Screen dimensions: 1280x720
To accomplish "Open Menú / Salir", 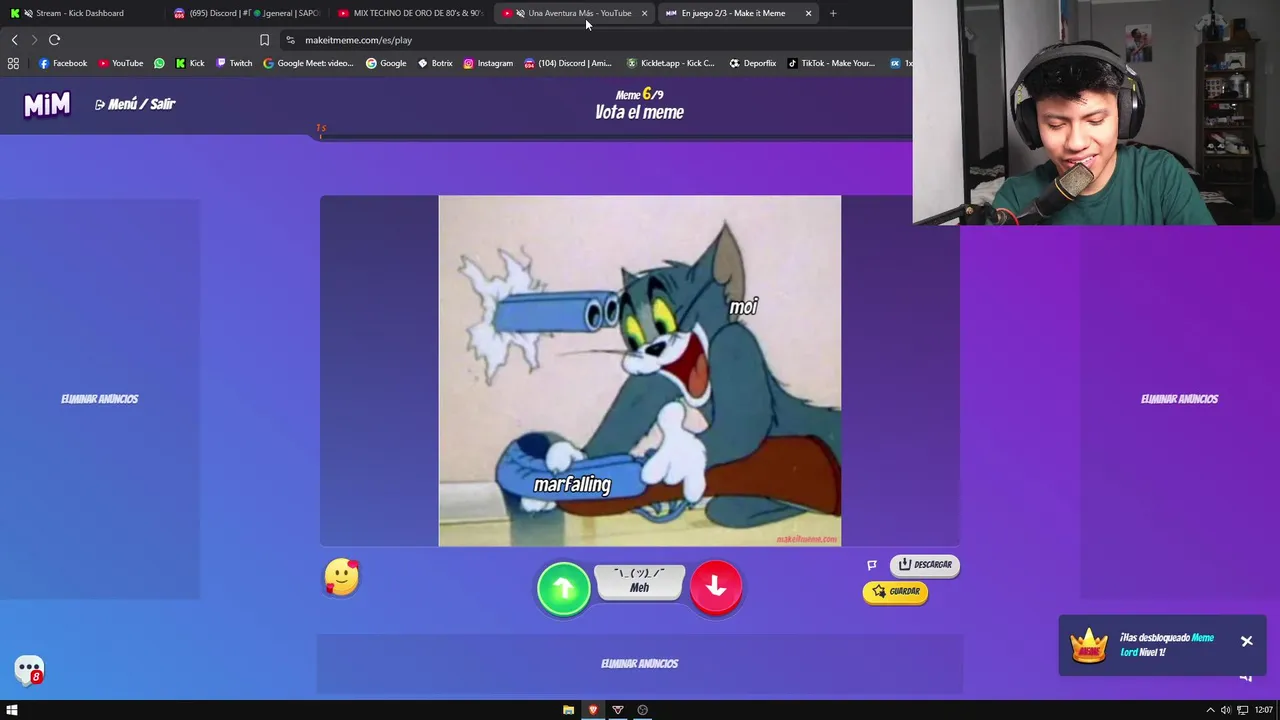I will 135,104.
